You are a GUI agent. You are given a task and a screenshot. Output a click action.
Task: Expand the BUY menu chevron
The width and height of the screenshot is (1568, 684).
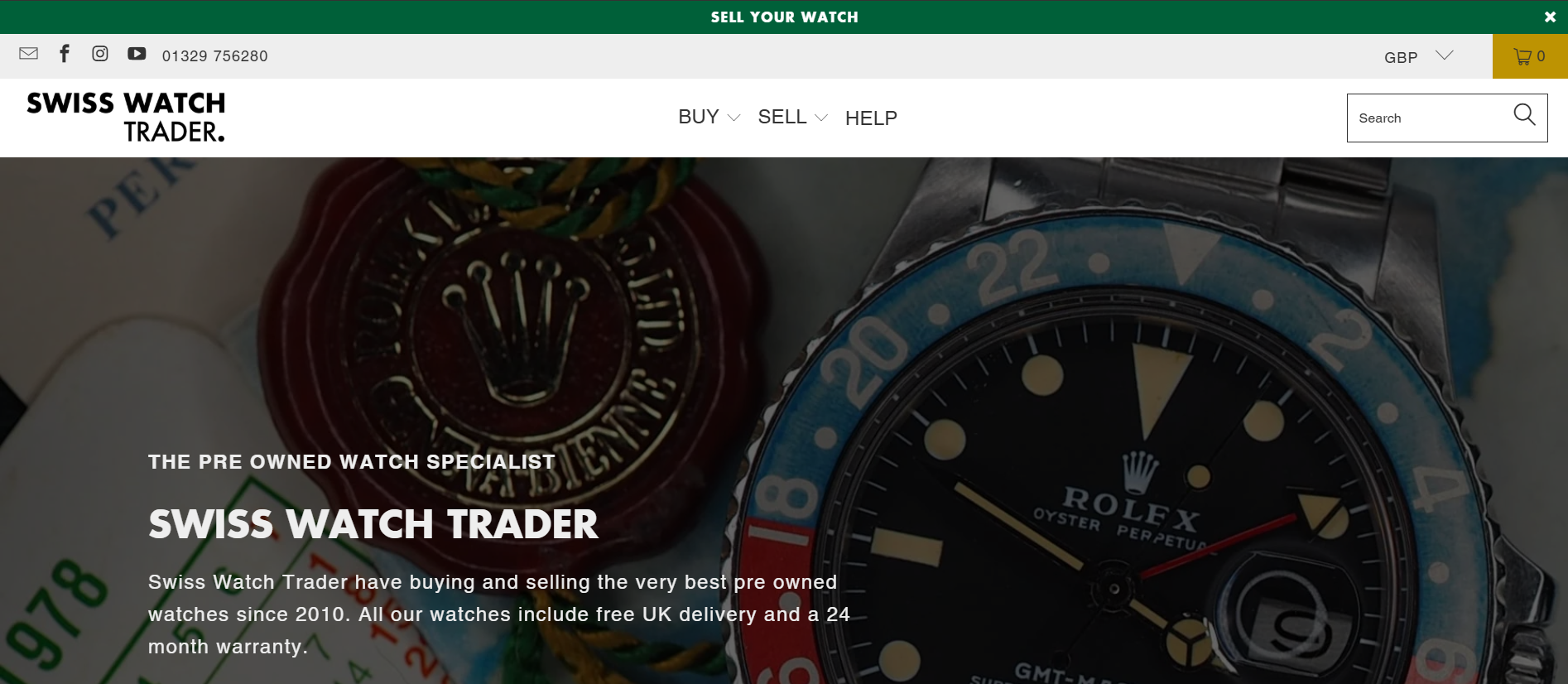733,118
